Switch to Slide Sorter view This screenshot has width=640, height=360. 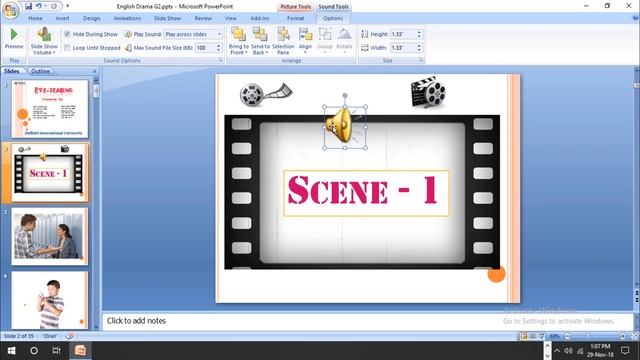533,336
